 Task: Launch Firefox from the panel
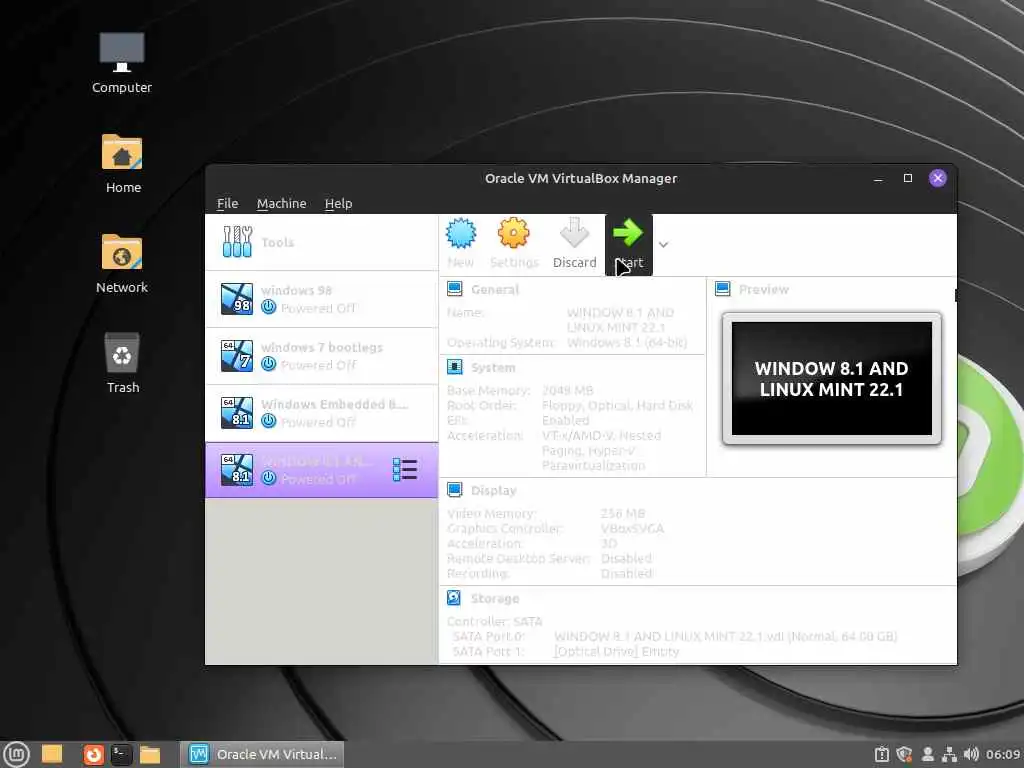[x=93, y=754]
